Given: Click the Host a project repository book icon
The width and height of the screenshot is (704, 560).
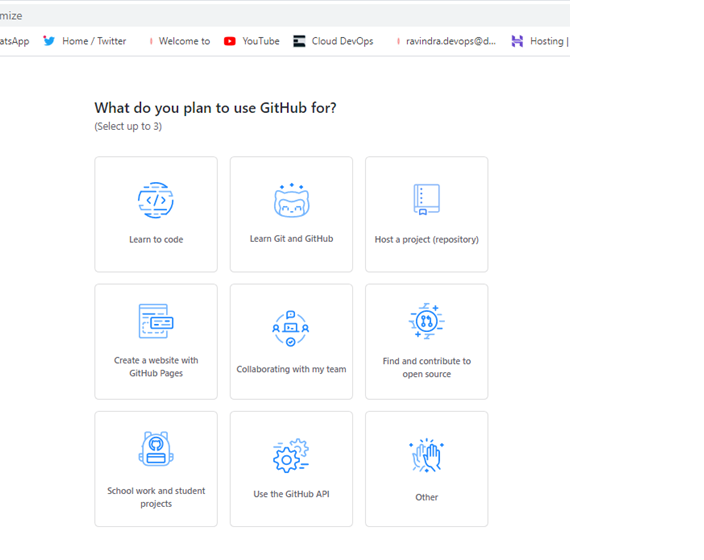Looking at the screenshot, I should click(x=427, y=200).
